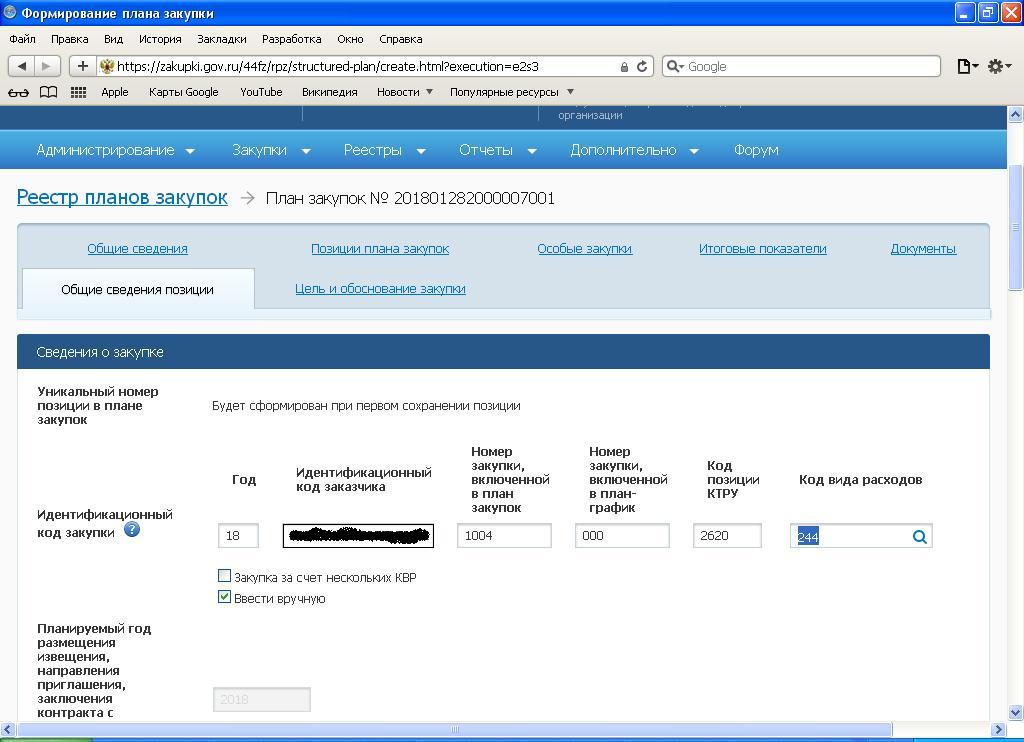Expand the Реестры navigation dropdown
Screen dimensions: 1024x742
(384, 150)
